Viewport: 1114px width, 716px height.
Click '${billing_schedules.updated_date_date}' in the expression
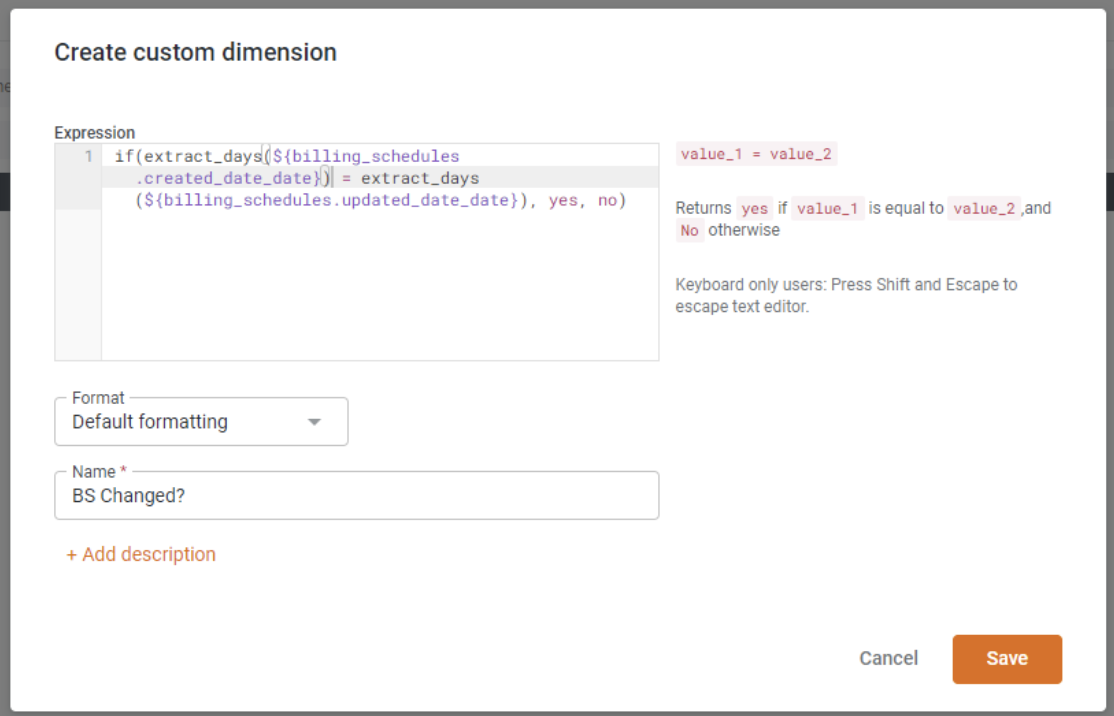click(x=331, y=200)
